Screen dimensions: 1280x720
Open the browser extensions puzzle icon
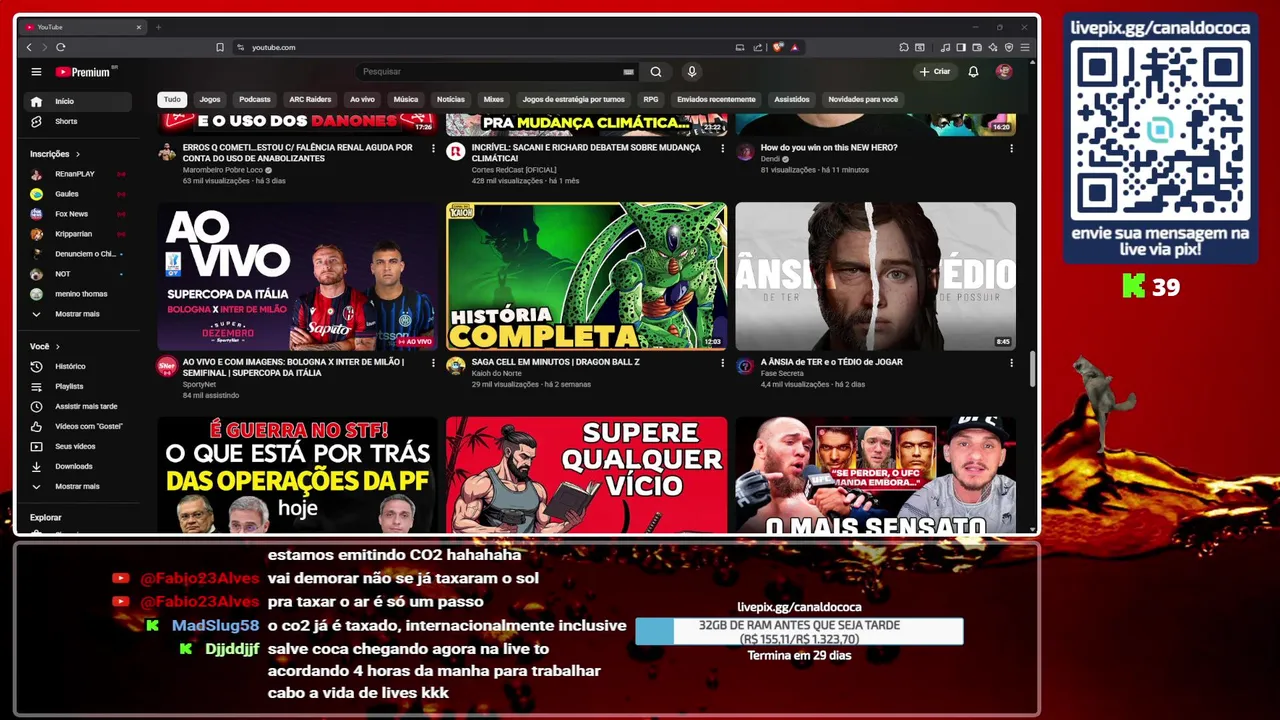click(904, 47)
